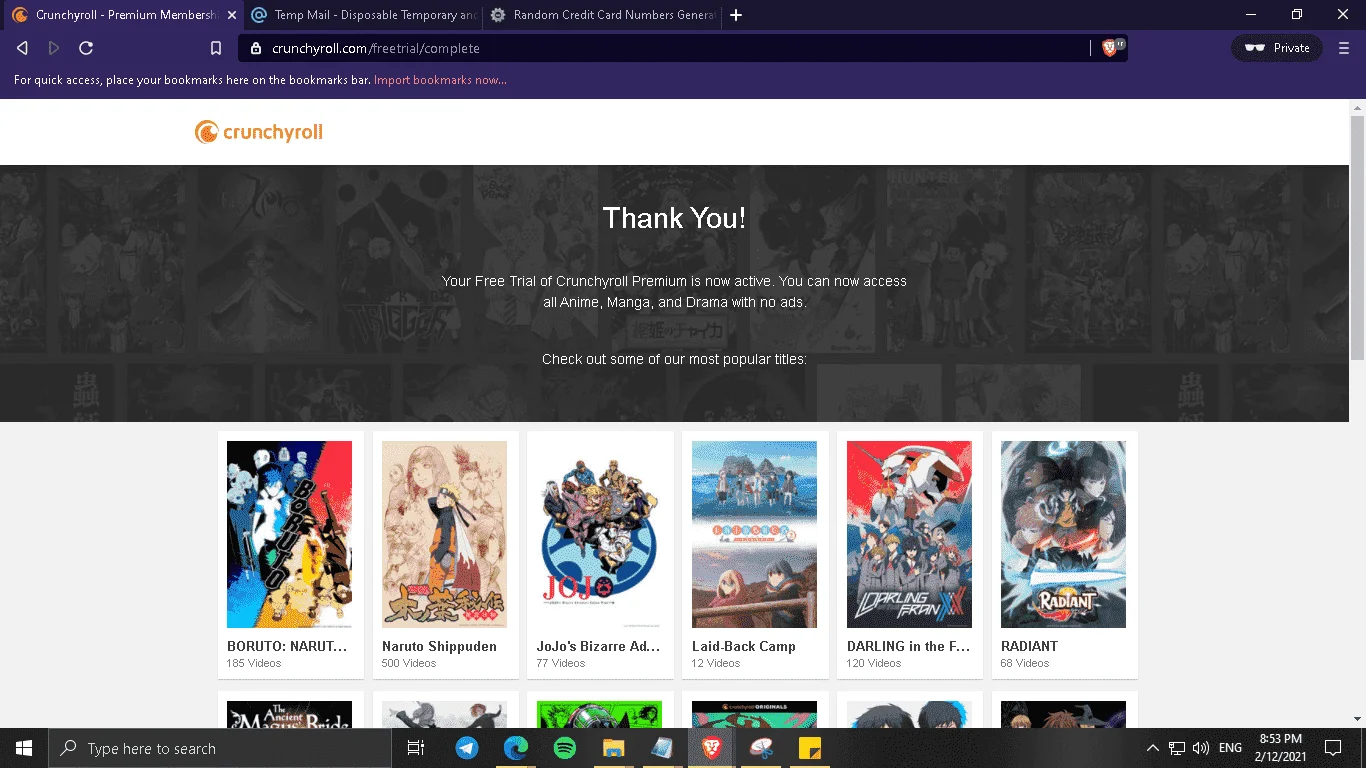1366x768 pixels.
Task: Click the Private window glasses indicator
Action: click(x=1276, y=48)
